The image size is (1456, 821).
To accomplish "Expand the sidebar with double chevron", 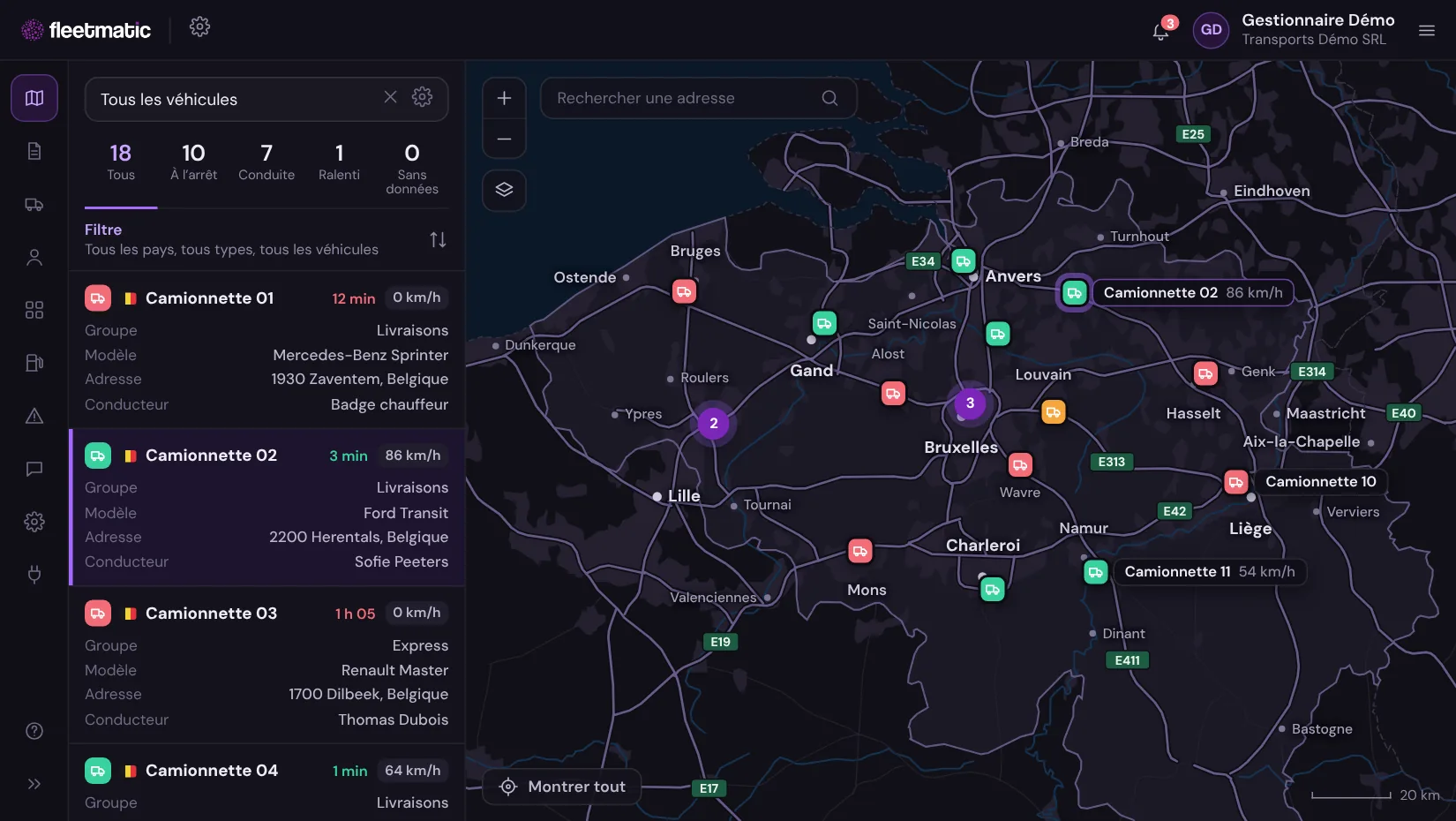I will pyautogui.click(x=34, y=784).
